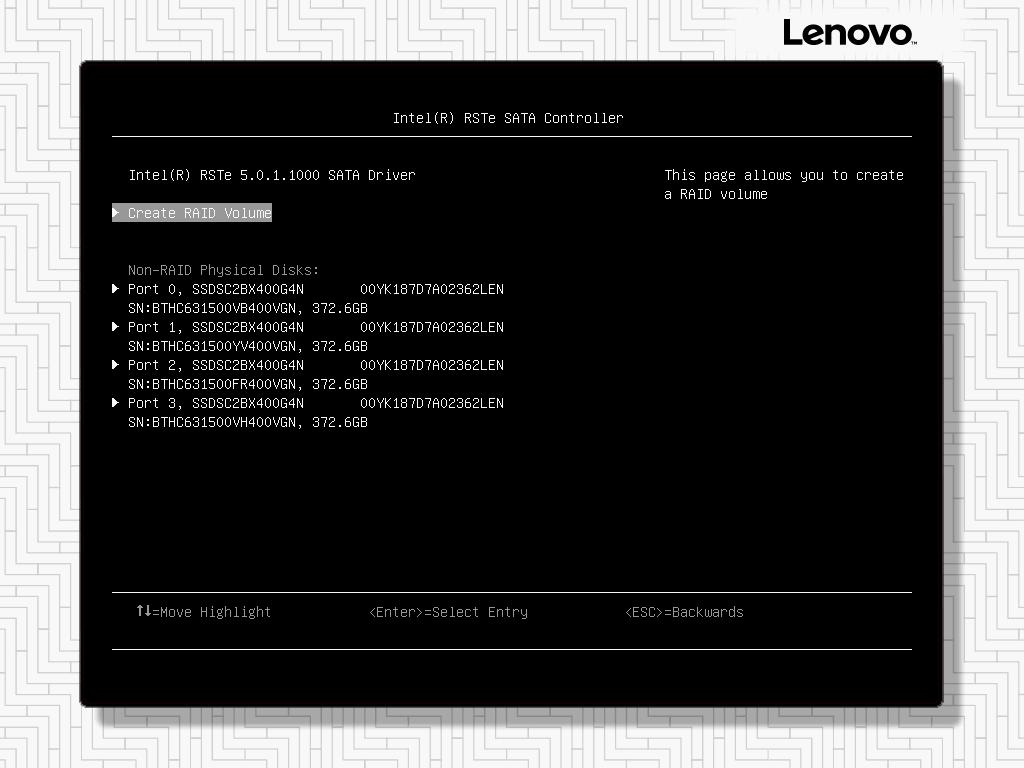This screenshot has width=1024, height=768.
Task: Click the triangle icon next to Port 3
Action: 116,402
